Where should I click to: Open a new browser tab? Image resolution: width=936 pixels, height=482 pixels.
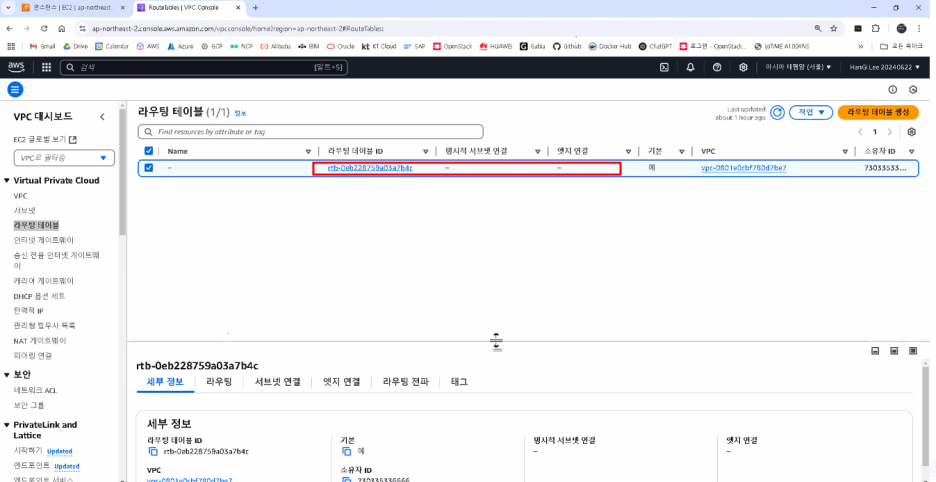tap(255, 8)
